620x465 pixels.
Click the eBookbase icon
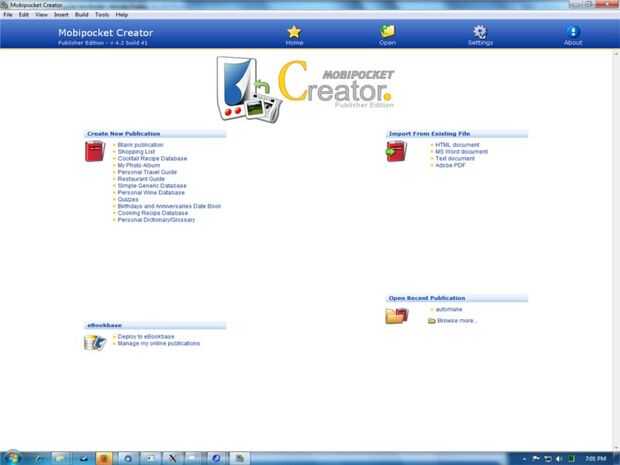95,342
